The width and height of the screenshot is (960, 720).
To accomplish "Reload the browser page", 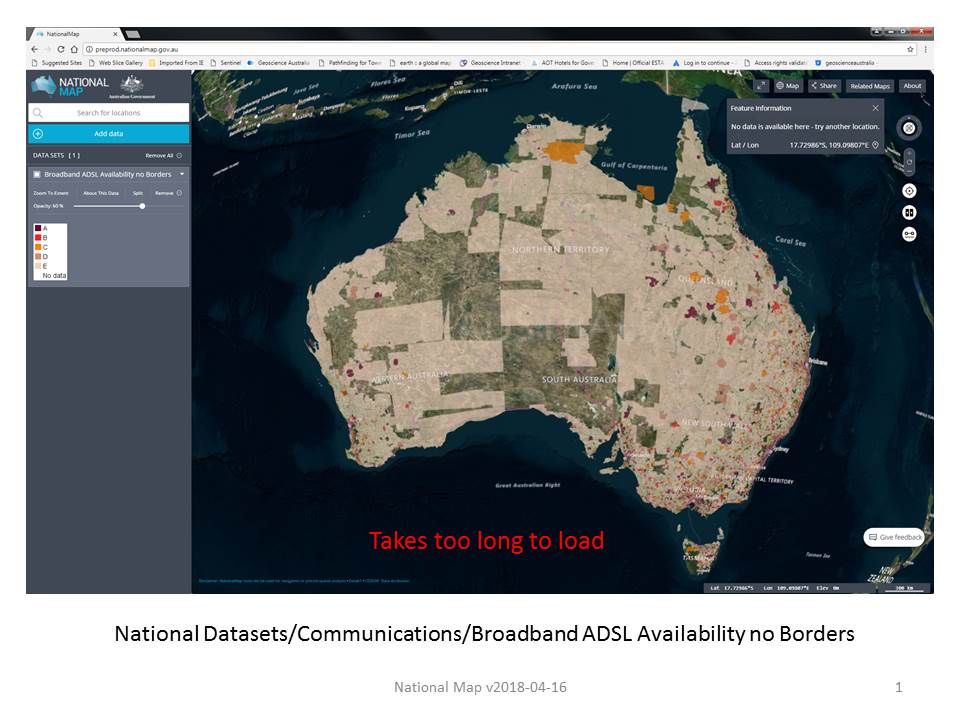I will [x=61, y=49].
